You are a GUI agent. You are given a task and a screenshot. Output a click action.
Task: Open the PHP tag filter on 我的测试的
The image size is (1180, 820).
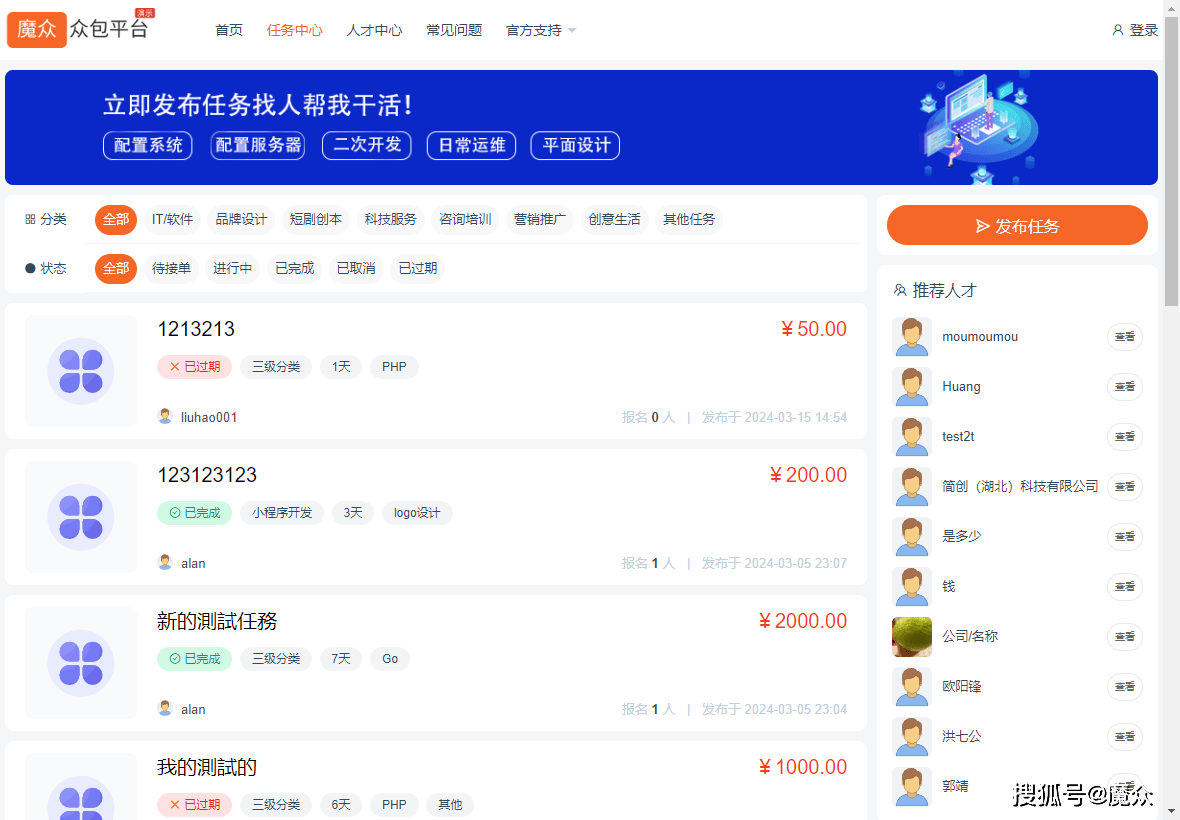tap(394, 804)
